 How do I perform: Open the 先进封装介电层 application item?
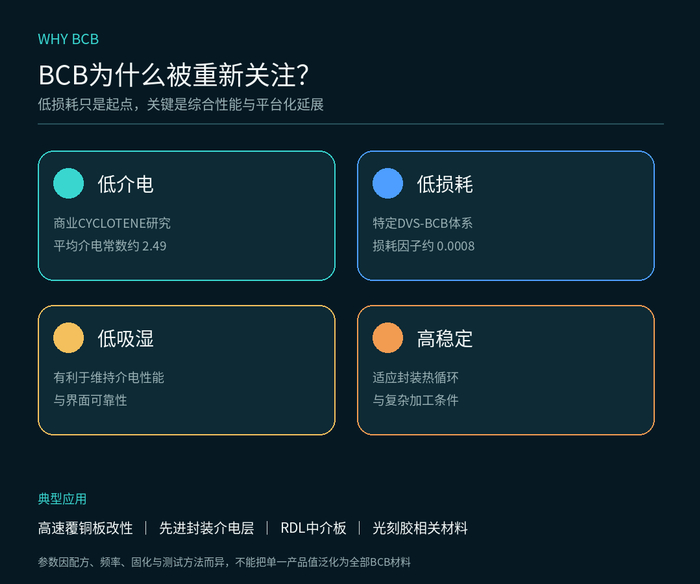(207, 528)
